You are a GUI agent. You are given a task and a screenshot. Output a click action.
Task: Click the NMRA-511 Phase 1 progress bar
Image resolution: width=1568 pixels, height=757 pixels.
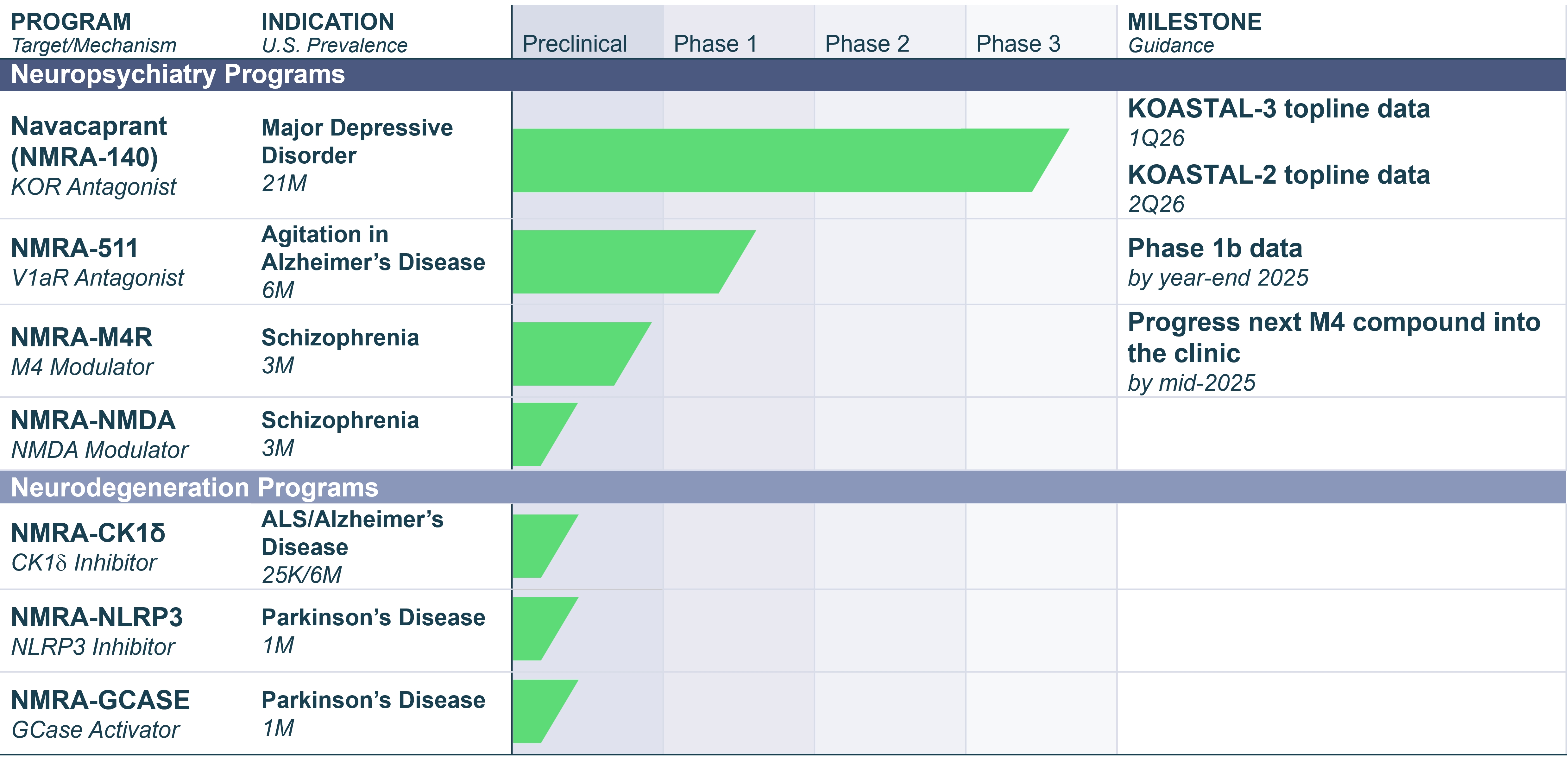pos(621,262)
